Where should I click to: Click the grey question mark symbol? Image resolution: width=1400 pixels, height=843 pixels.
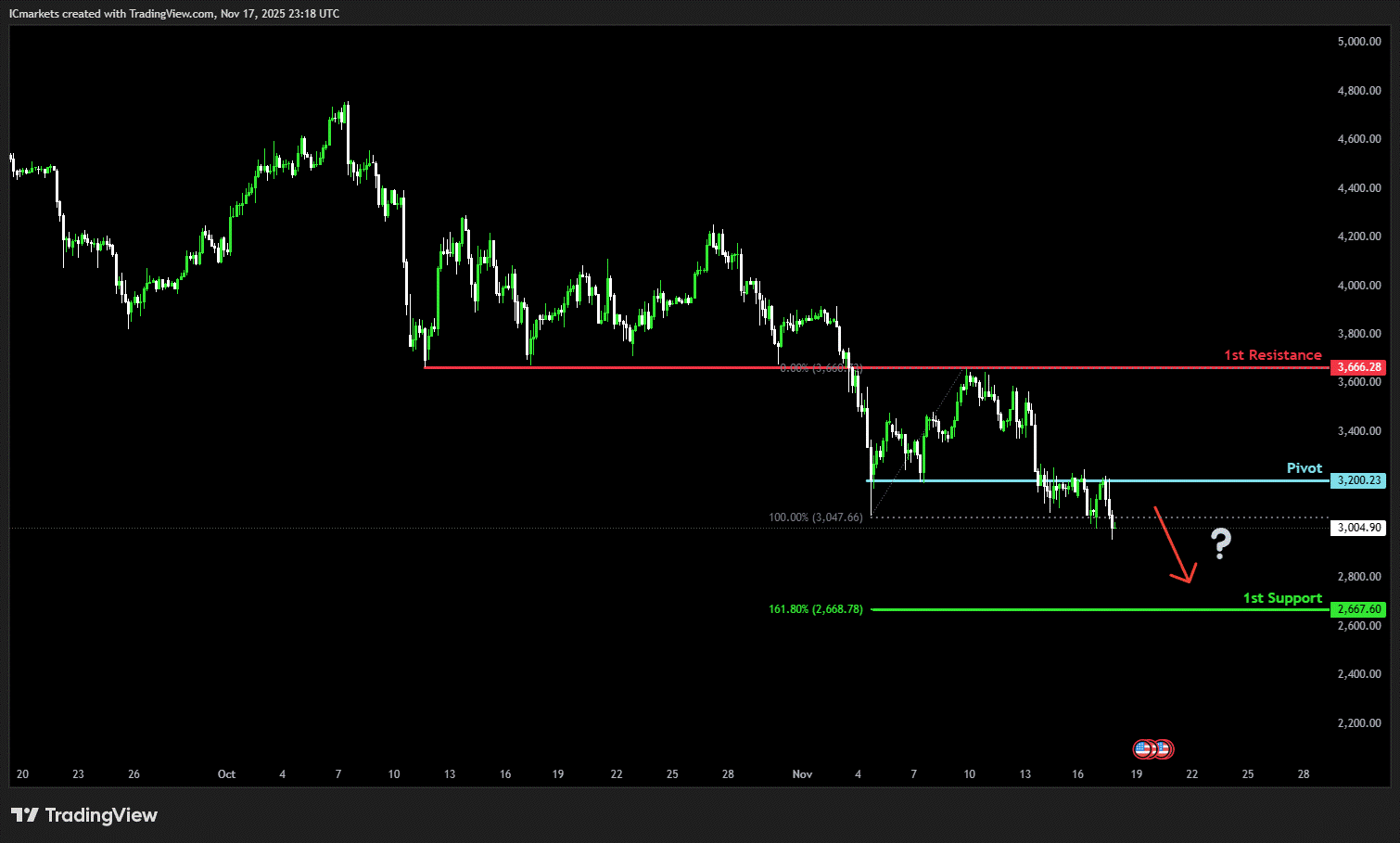[1221, 543]
